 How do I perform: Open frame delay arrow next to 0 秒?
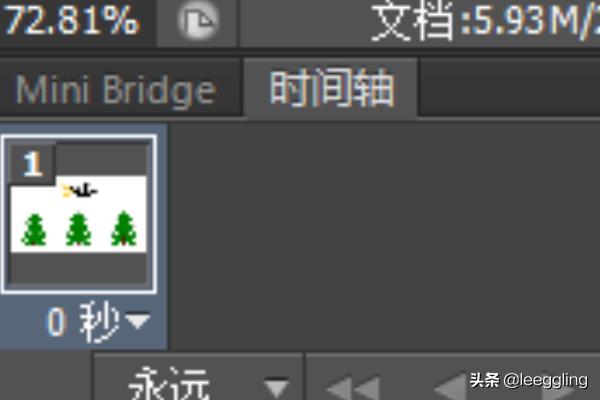click(x=138, y=321)
